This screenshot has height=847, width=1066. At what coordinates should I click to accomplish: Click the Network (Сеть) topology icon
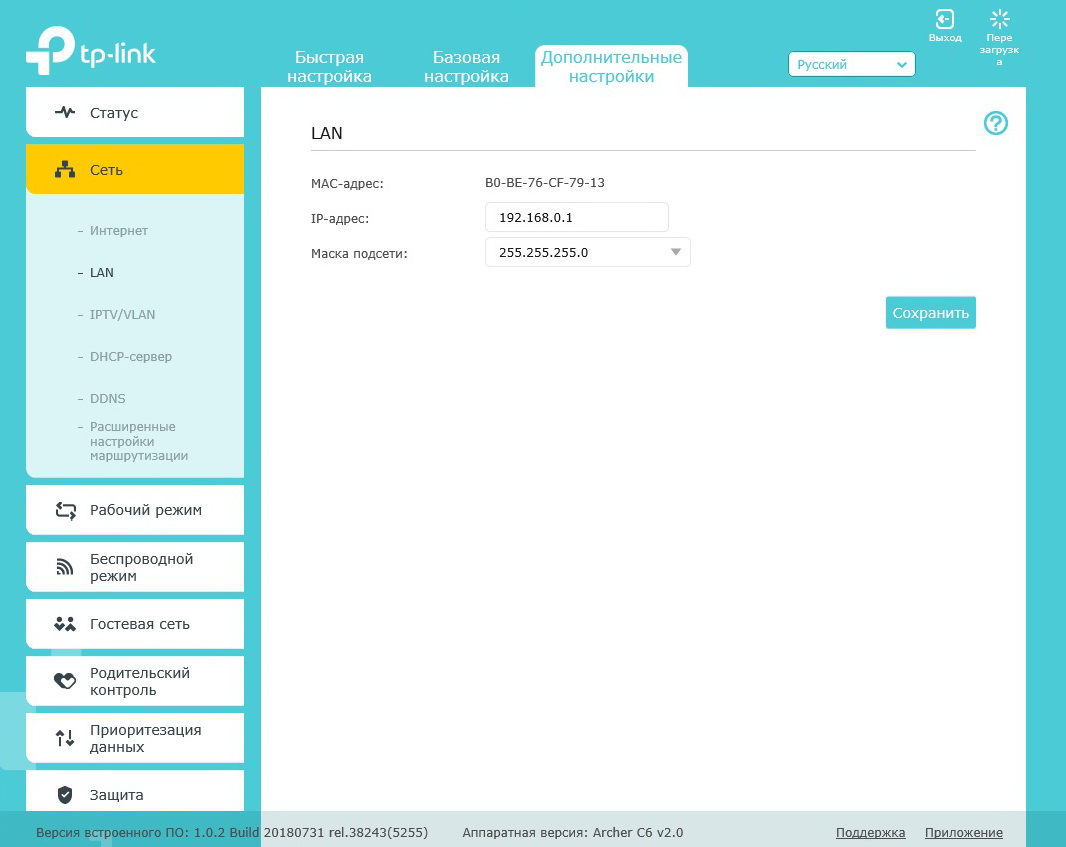(x=65, y=170)
